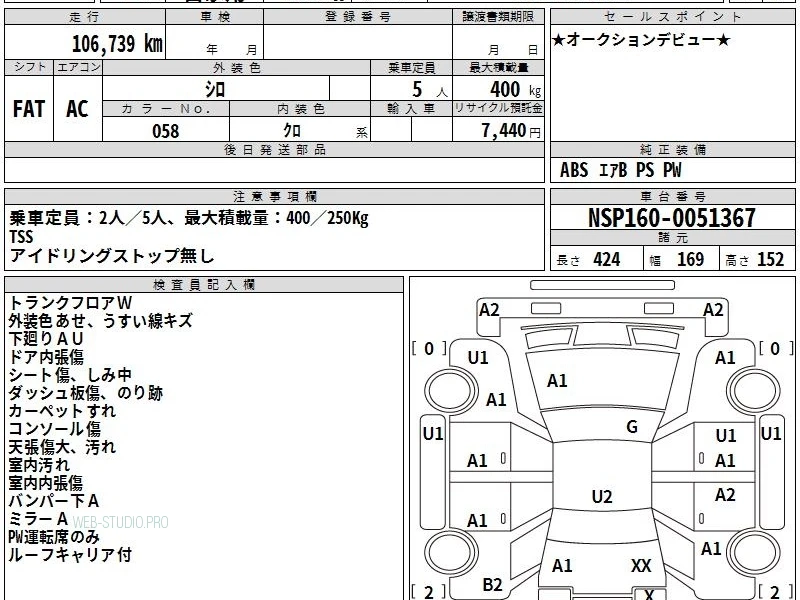Image resolution: width=800 pixels, height=600 pixels.
Task: Click the large AC air conditioner value
Action: point(77,109)
